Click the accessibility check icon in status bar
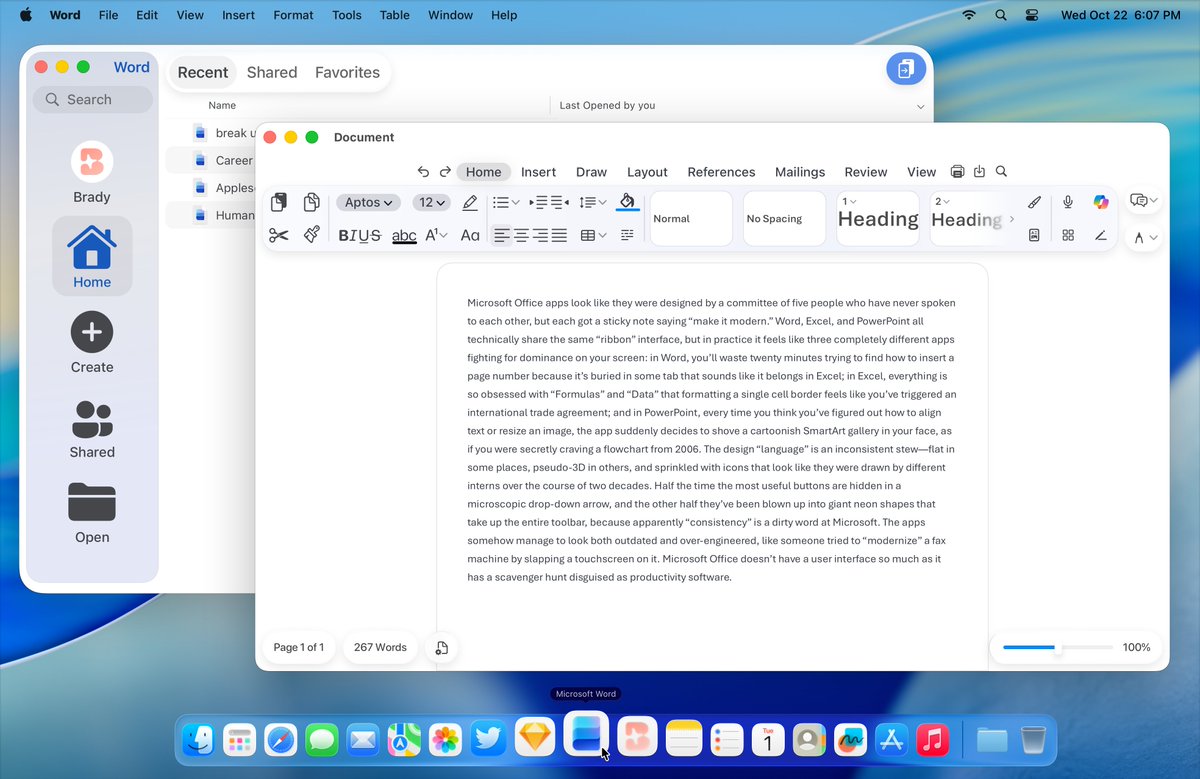Image resolution: width=1200 pixels, height=779 pixels. [441, 648]
